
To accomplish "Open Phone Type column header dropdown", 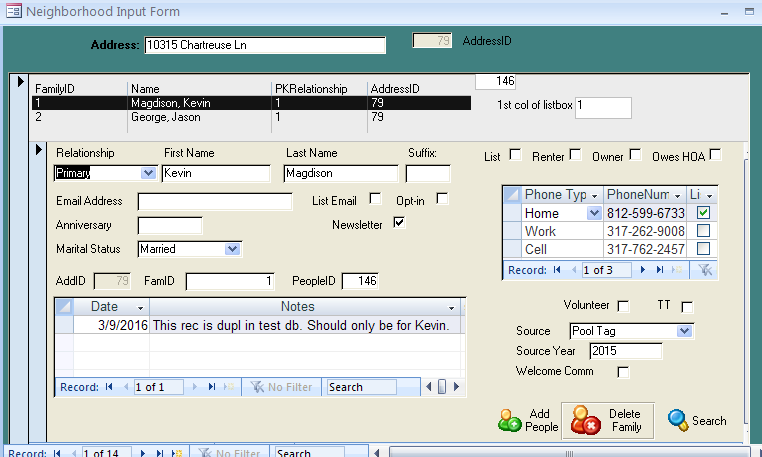I will pyautogui.click(x=594, y=195).
